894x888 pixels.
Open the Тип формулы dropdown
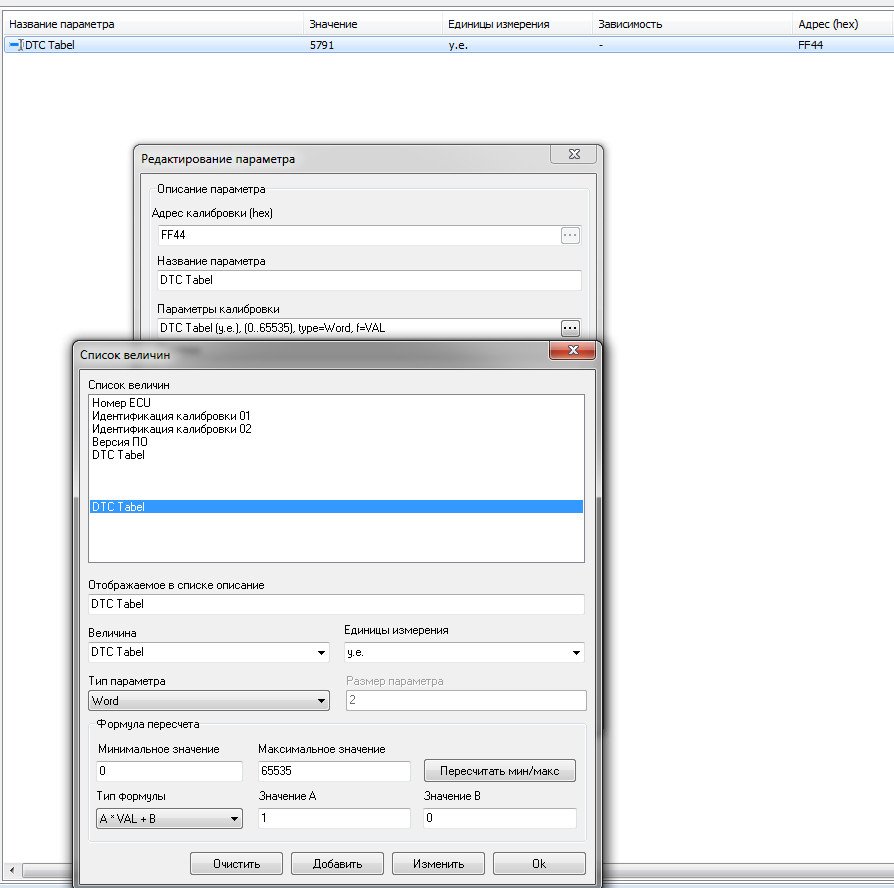click(235, 819)
